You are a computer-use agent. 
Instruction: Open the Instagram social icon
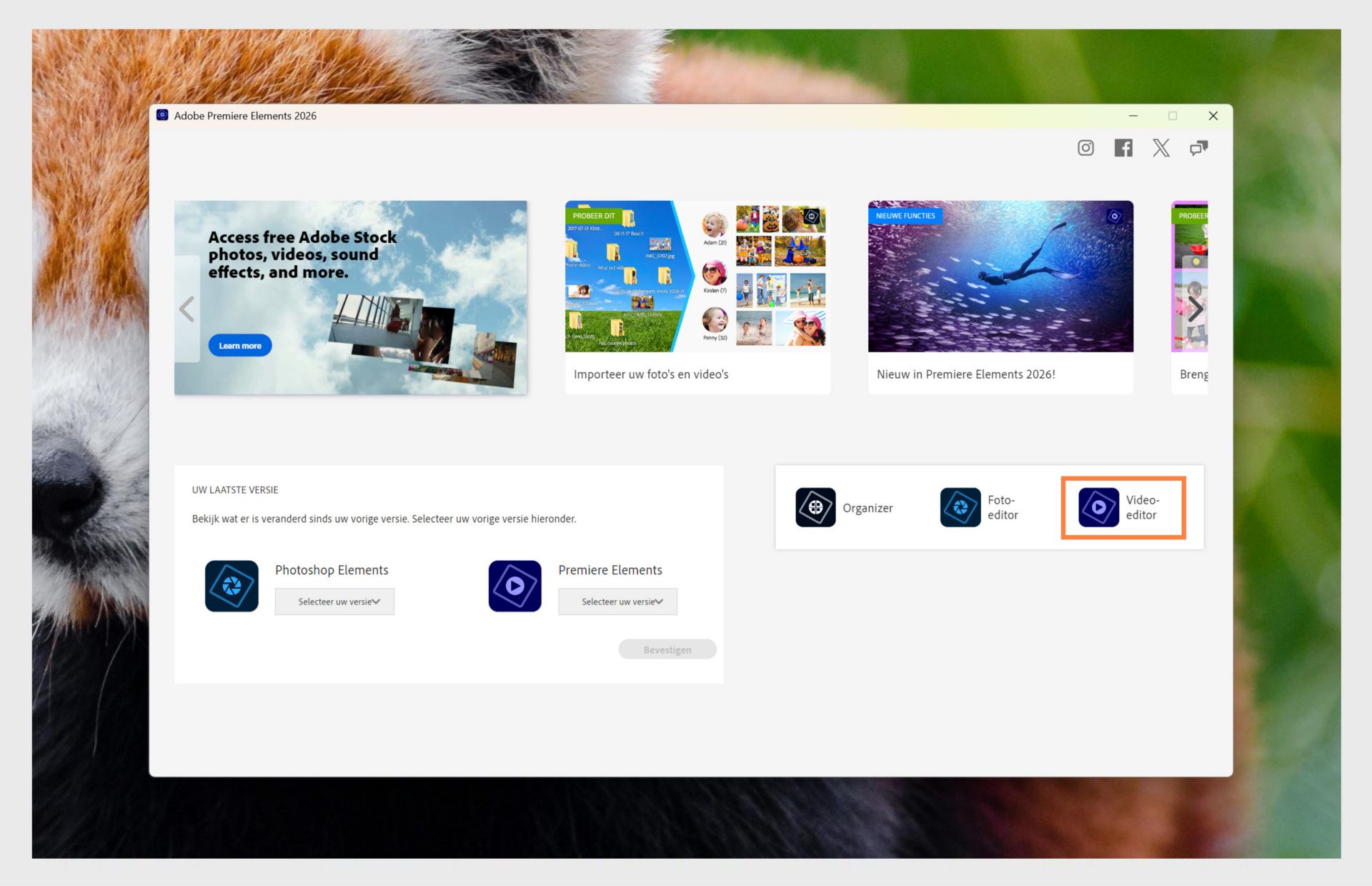point(1085,148)
